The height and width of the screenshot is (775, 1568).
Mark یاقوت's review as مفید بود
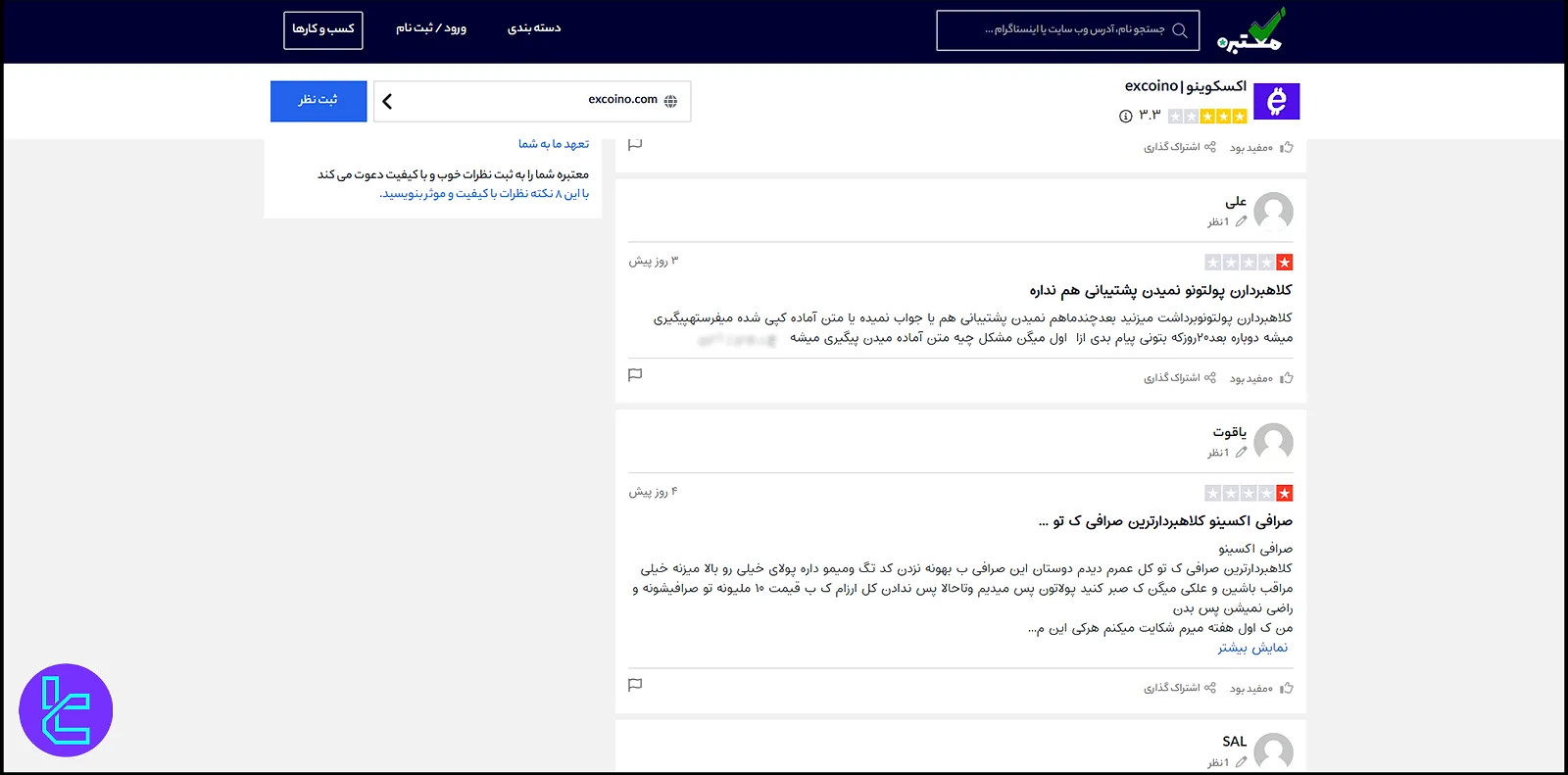click(1261, 689)
